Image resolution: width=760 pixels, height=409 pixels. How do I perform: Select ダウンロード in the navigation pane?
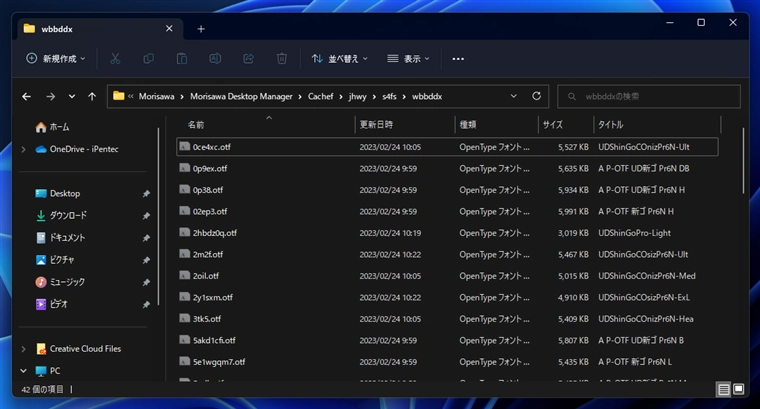tap(62, 215)
